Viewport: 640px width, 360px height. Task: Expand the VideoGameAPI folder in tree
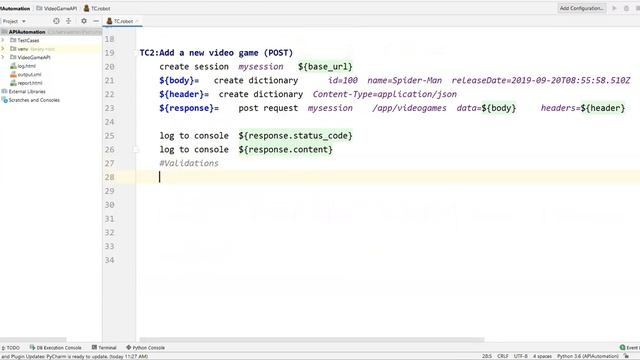click(3, 57)
